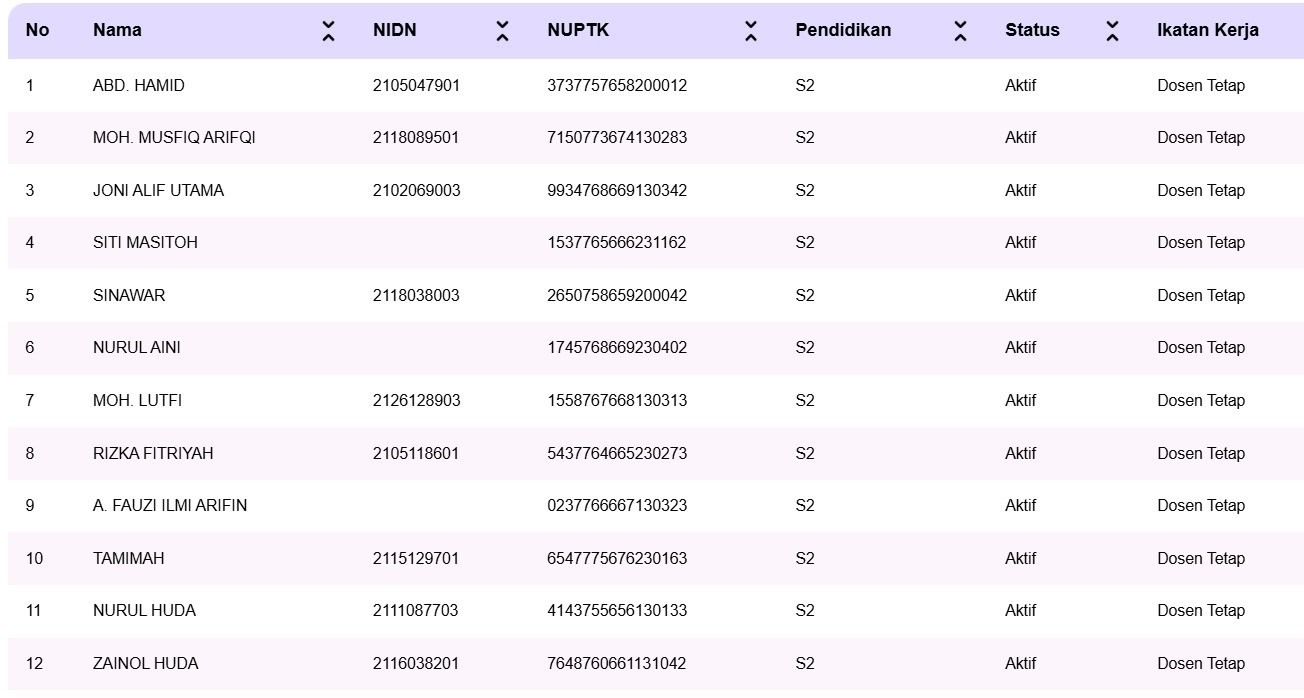Click the NUPTK column header text
Image resolution: width=1304 pixels, height=698 pixels.
[578, 30]
